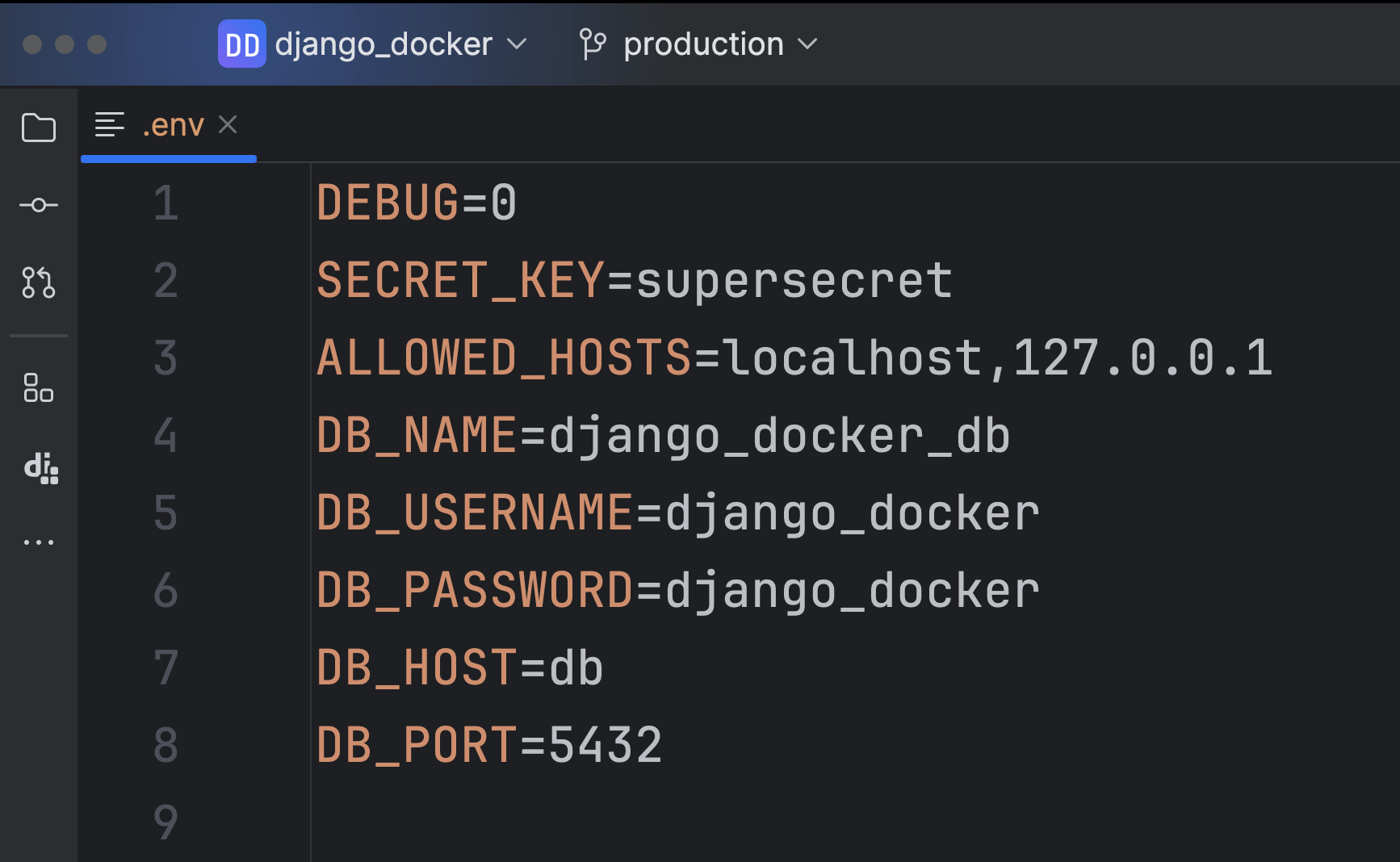Image resolution: width=1400 pixels, height=862 pixels.
Task: Show more tool windows ellipsis
Action: tap(39, 542)
